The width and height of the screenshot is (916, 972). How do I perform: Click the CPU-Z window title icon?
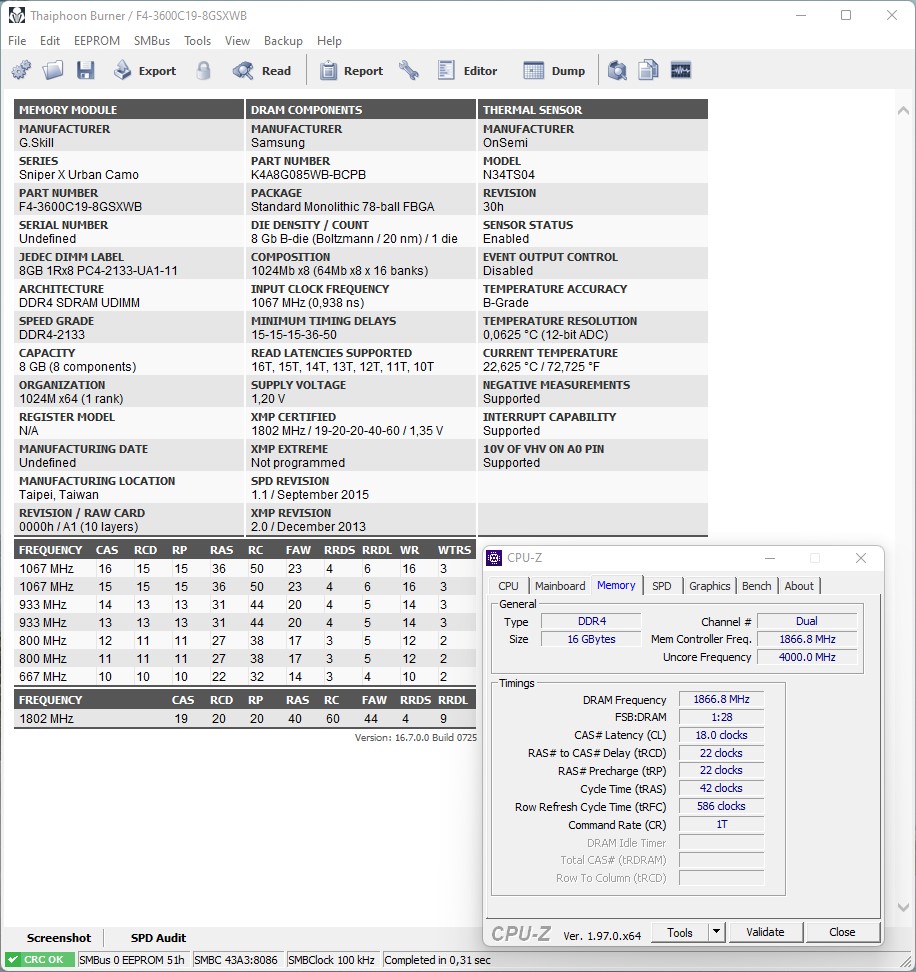pyautogui.click(x=494, y=558)
